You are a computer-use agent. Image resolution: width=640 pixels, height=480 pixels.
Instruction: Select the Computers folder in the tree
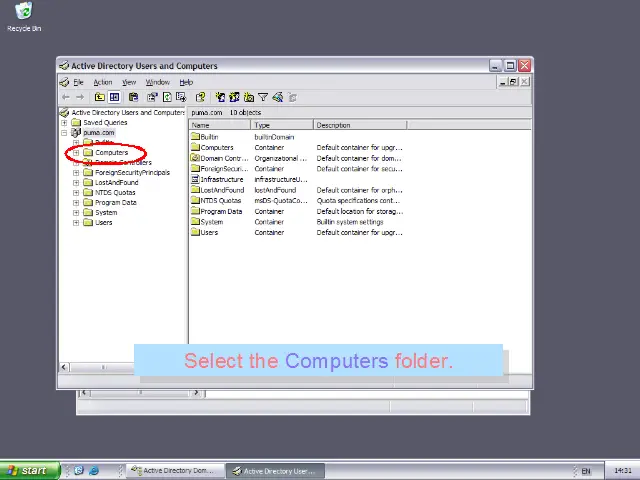coord(111,153)
